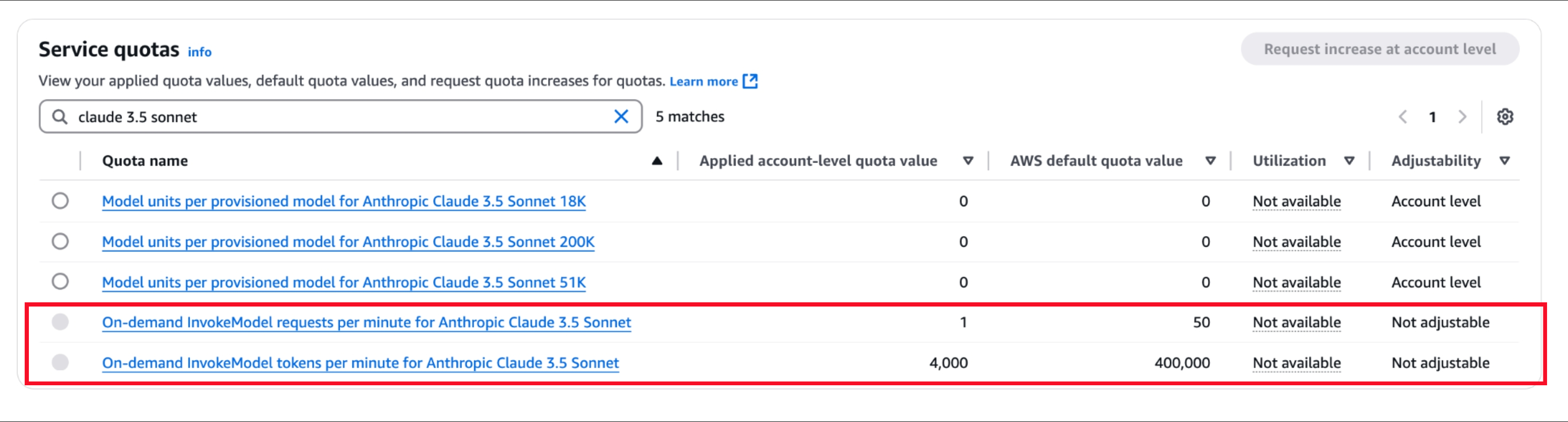1568x422 pixels.
Task: Sort by Quota name ascending arrow
Action: tap(657, 161)
